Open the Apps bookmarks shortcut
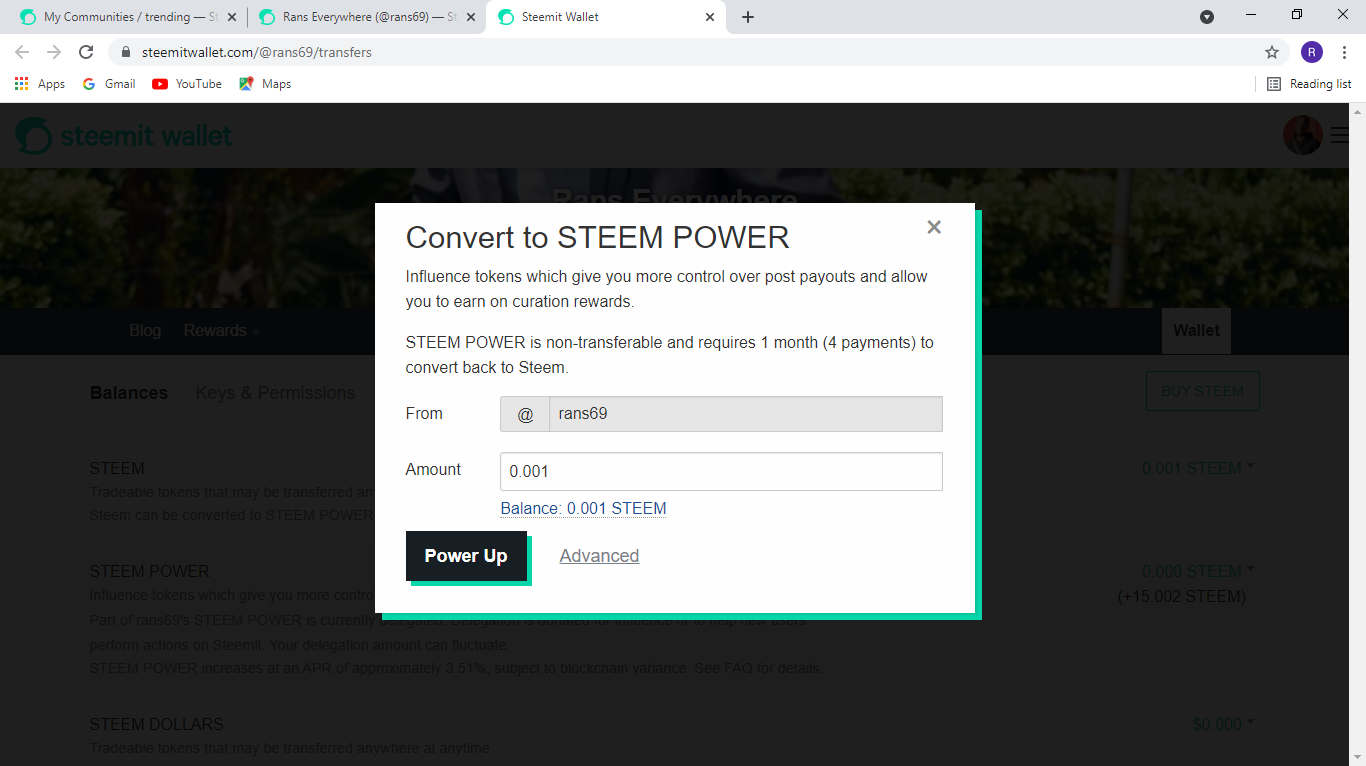Screen dimensions: 1366x766 (40, 84)
